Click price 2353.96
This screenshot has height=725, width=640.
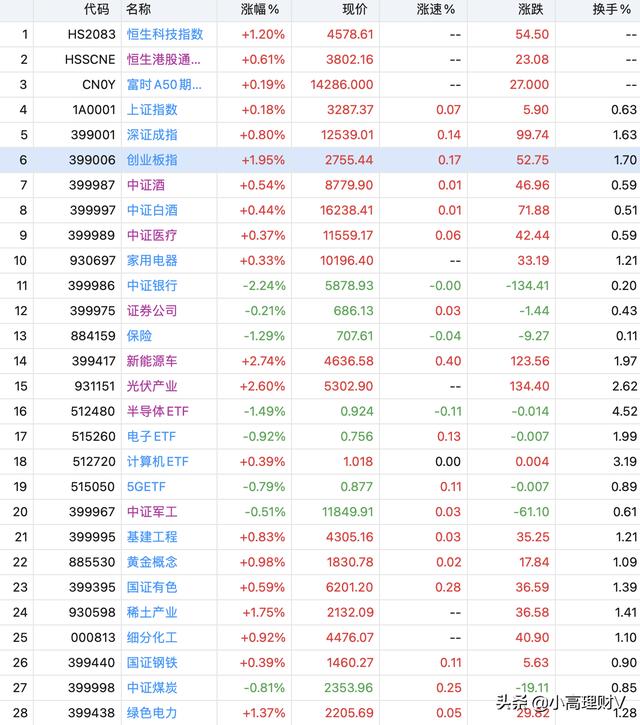pyautogui.click(x=349, y=688)
